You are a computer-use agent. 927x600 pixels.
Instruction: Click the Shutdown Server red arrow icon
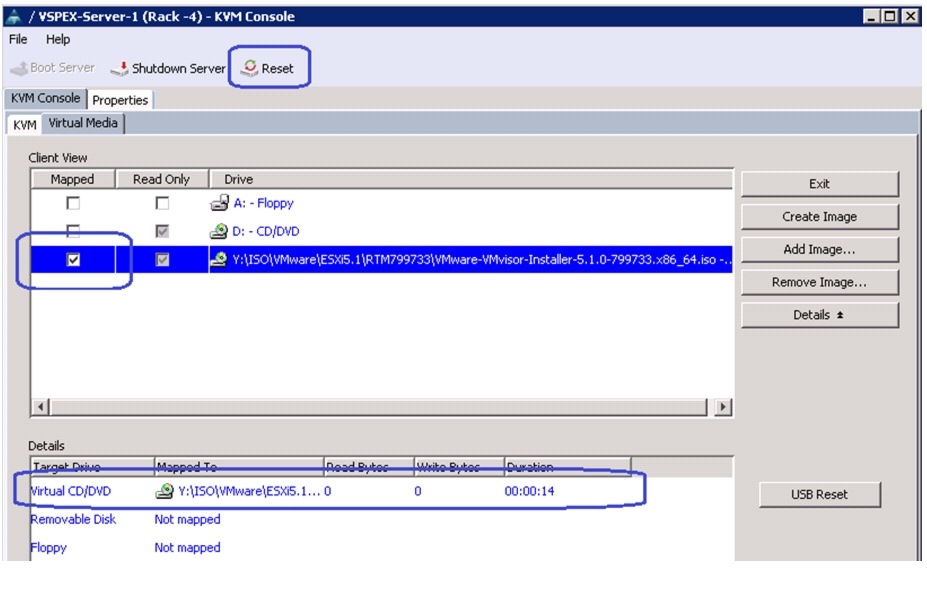coord(120,68)
